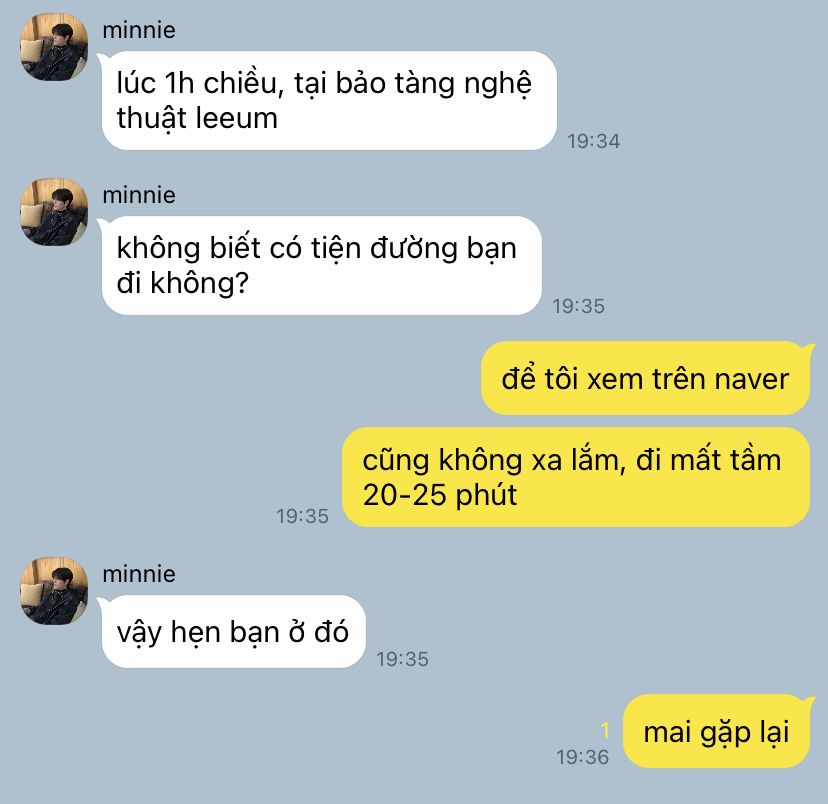The image size is (828, 804).
Task: Tap the name minnie above the third message
Action: point(139,574)
